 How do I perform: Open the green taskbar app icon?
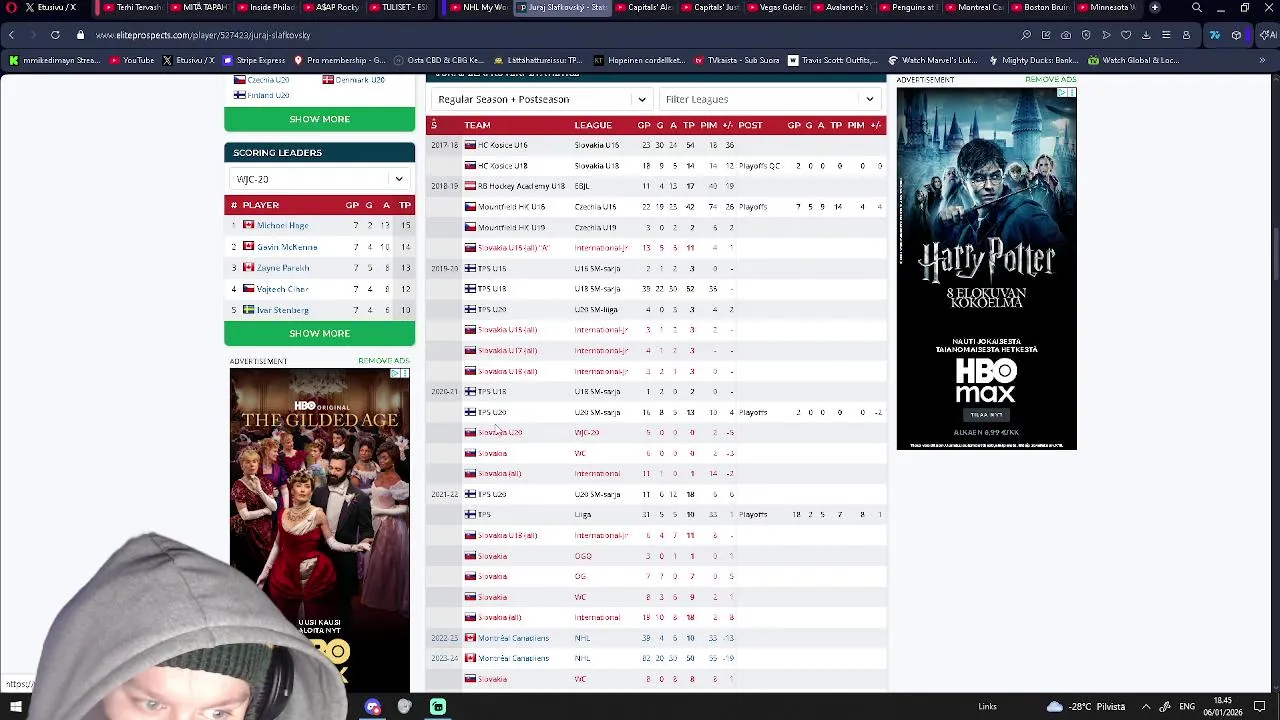coord(437,707)
